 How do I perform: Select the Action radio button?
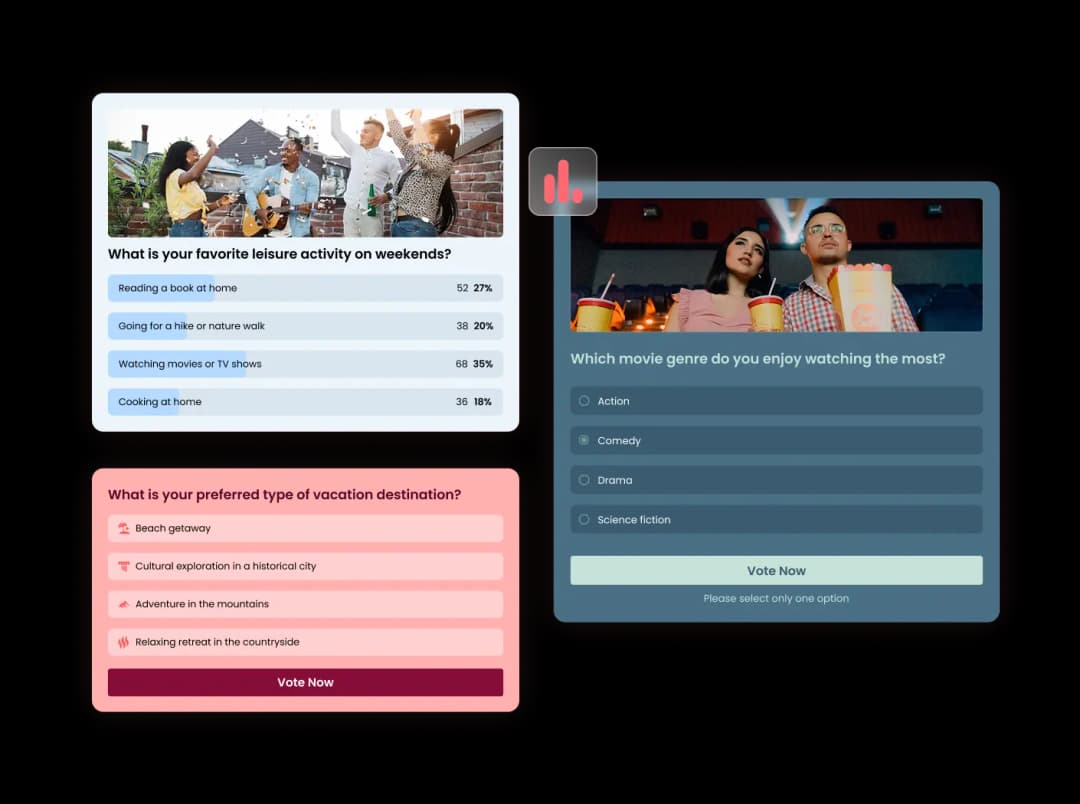coord(584,401)
